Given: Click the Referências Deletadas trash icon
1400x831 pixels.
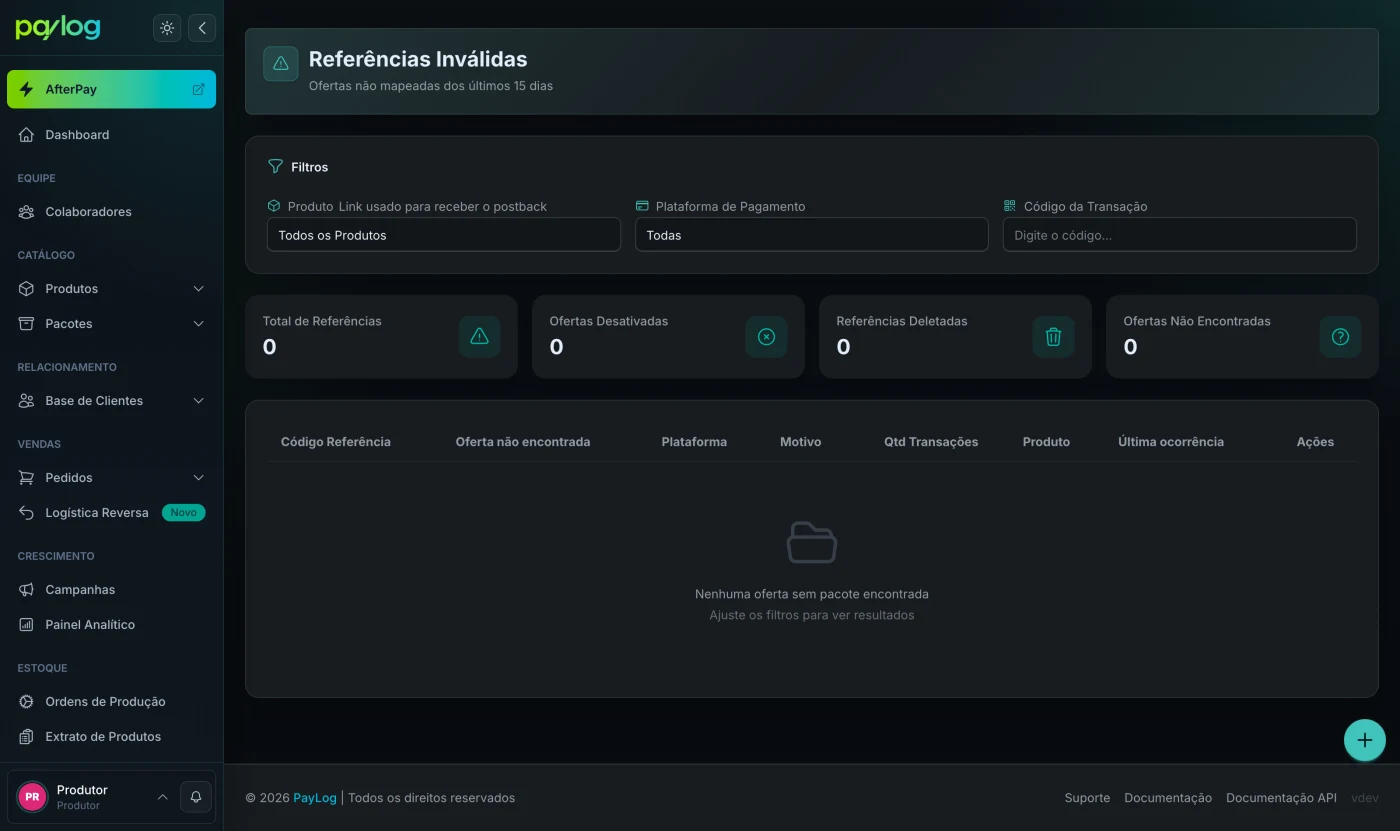Looking at the screenshot, I should pyautogui.click(x=1053, y=337).
